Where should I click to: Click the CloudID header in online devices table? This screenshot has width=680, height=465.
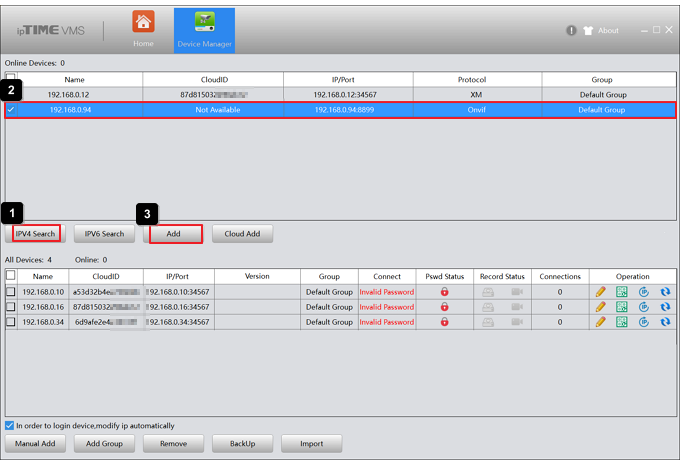point(213,80)
